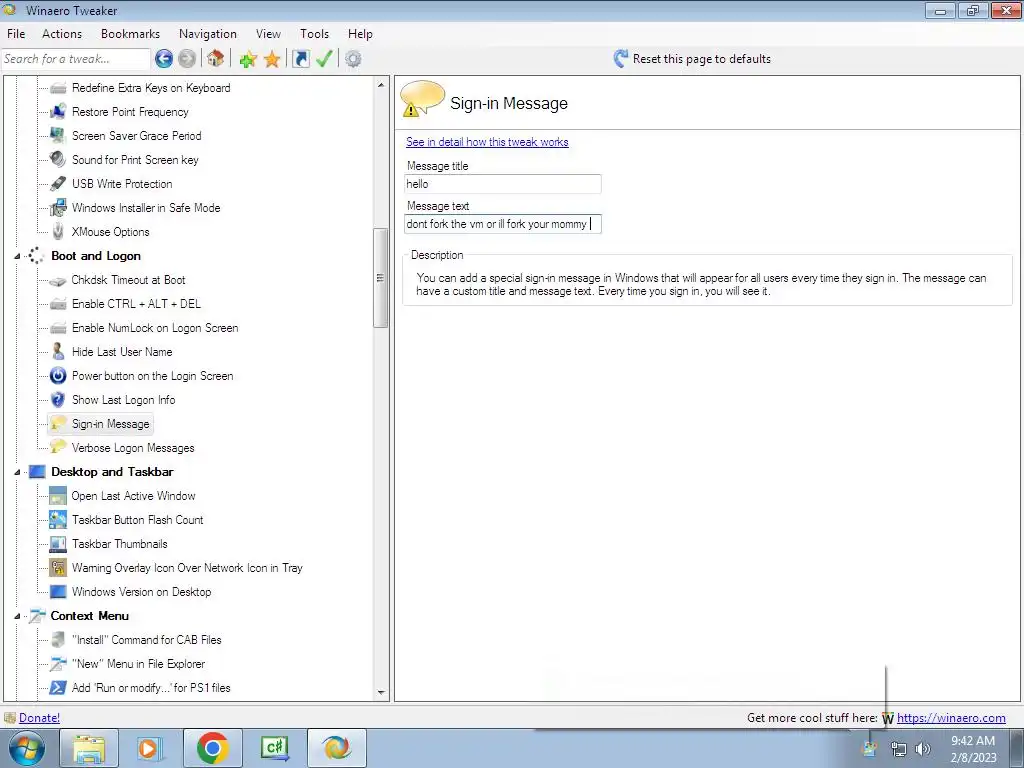Select 'Screen Saver Grace Period' item
This screenshot has height=768, width=1024.
tap(136, 136)
